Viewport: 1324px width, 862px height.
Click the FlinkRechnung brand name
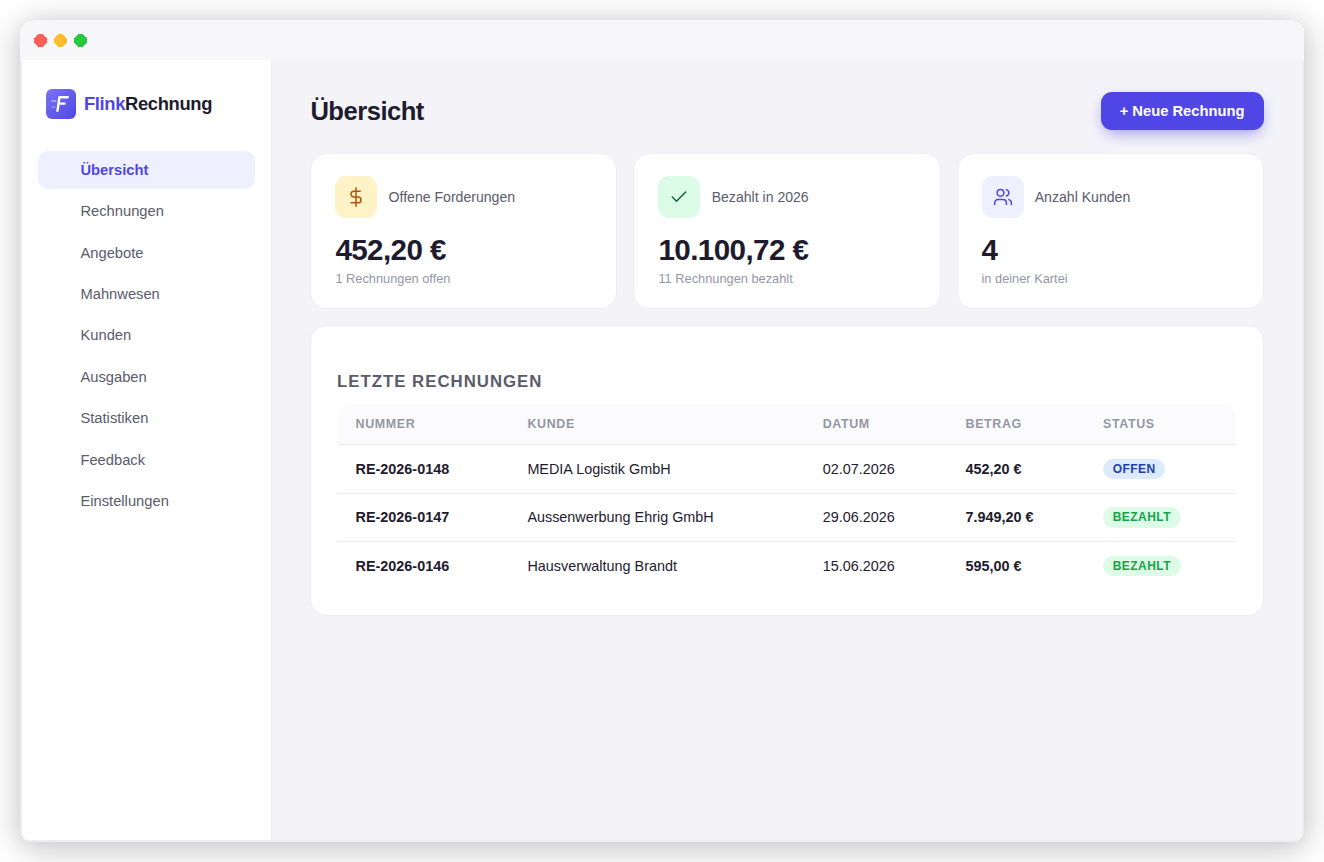point(148,104)
